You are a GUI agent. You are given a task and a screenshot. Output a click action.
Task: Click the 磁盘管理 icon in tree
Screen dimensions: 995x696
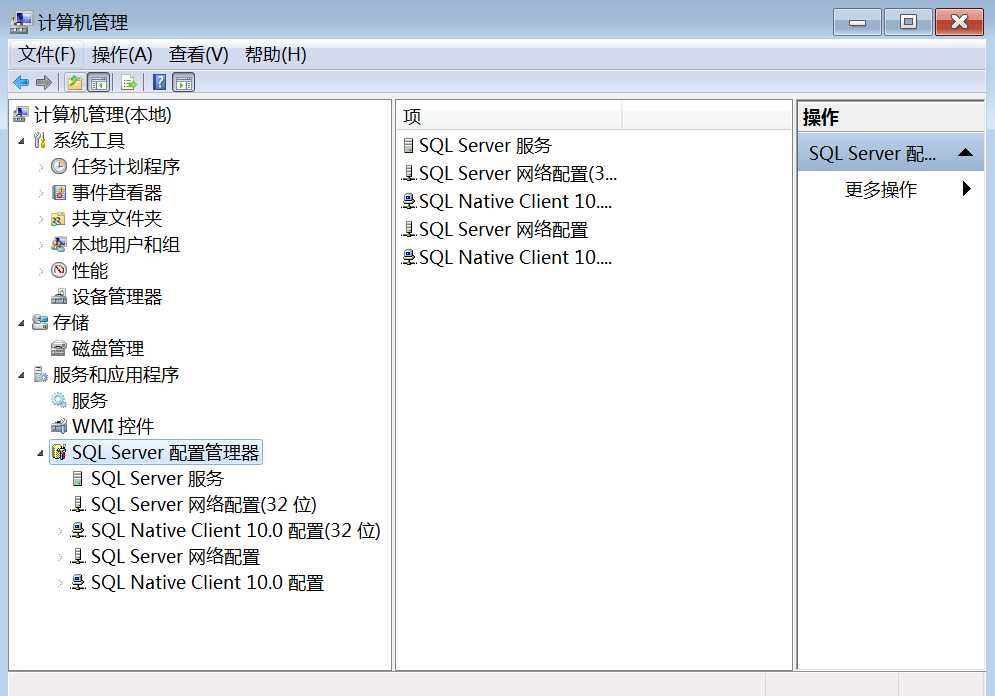click(x=58, y=348)
